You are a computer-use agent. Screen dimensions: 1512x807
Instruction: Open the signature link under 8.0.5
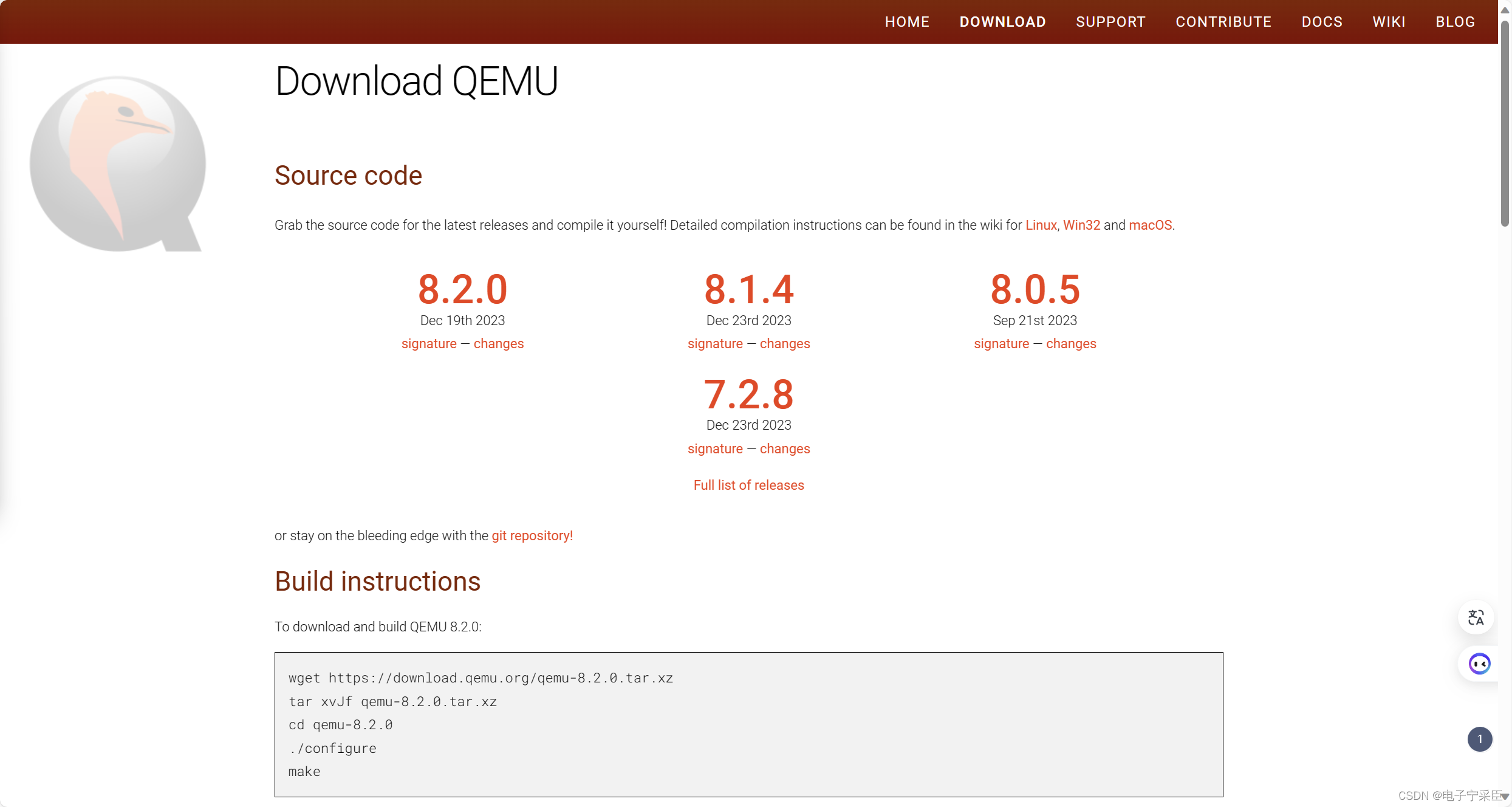pos(1002,344)
